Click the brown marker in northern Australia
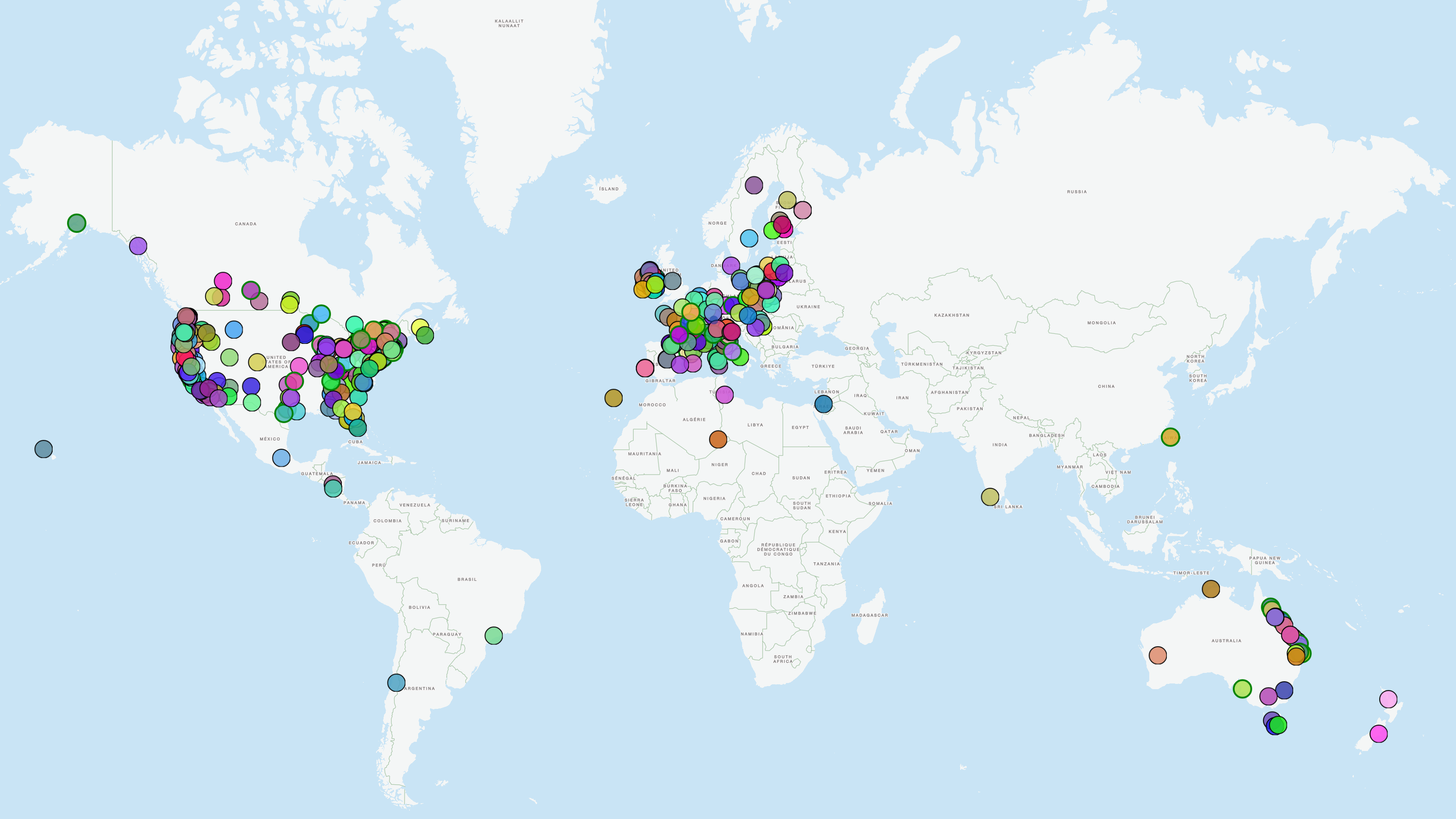This screenshot has height=819, width=1456. [x=1211, y=589]
